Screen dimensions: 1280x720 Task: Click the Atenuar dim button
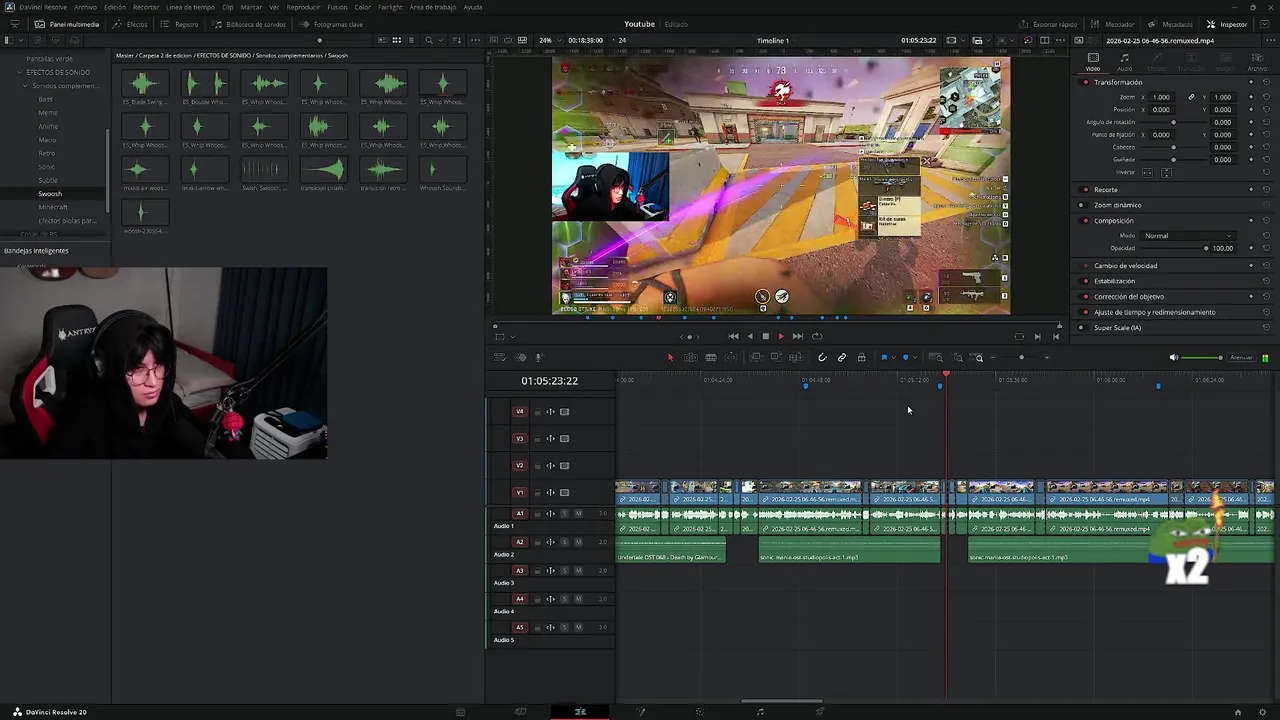1241,358
